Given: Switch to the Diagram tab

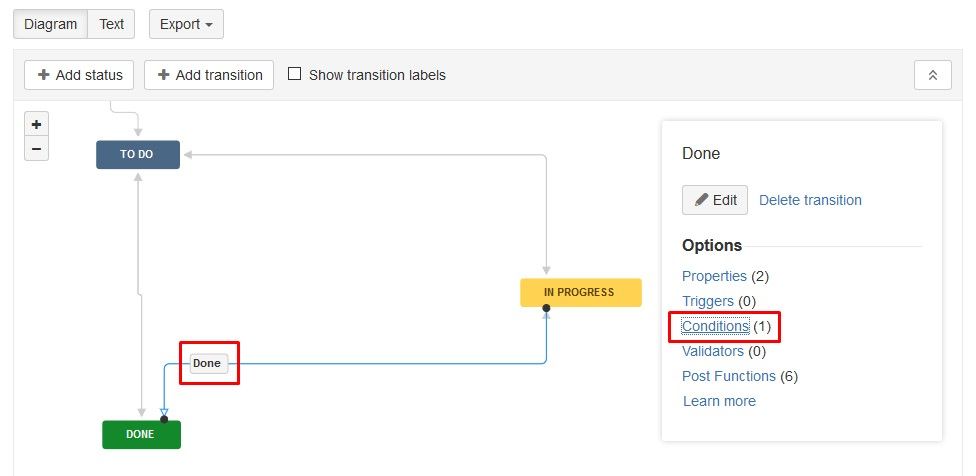Looking at the screenshot, I should 50,24.
